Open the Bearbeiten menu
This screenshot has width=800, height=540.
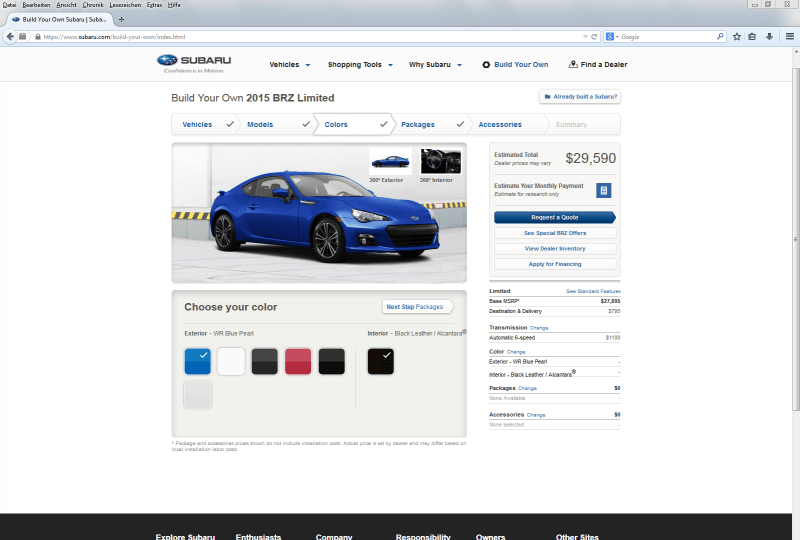pos(36,5)
